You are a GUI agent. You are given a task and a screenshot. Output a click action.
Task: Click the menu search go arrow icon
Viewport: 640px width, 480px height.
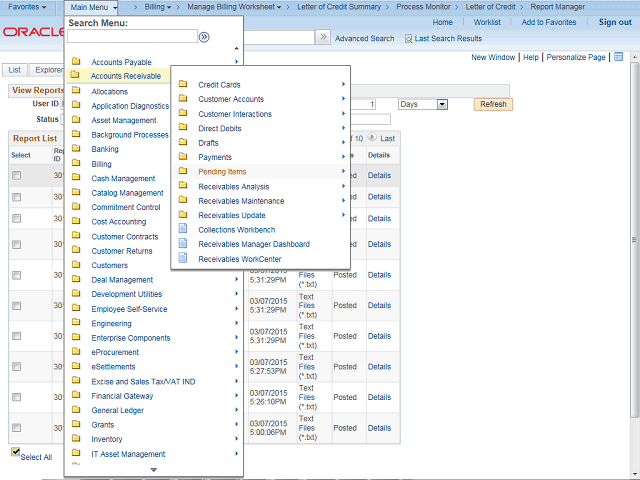click(205, 37)
